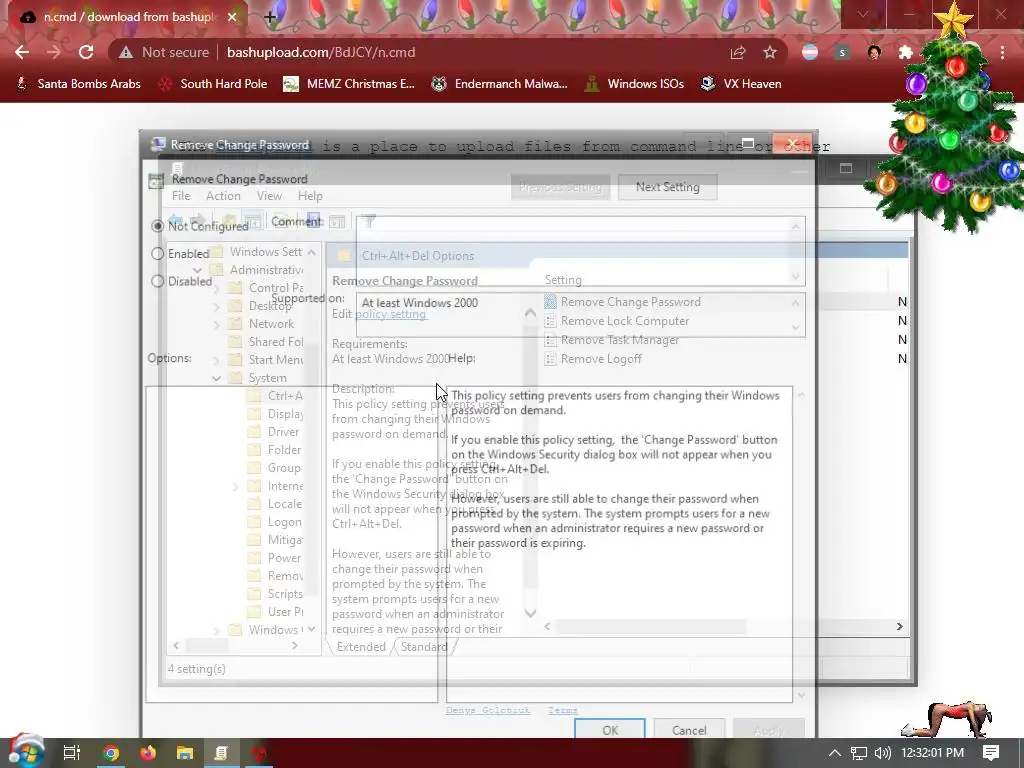This screenshot has width=1024, height=768.
Task: Open Firefox from taskbar
Action: pyautogui.click(x=148, y=753)
